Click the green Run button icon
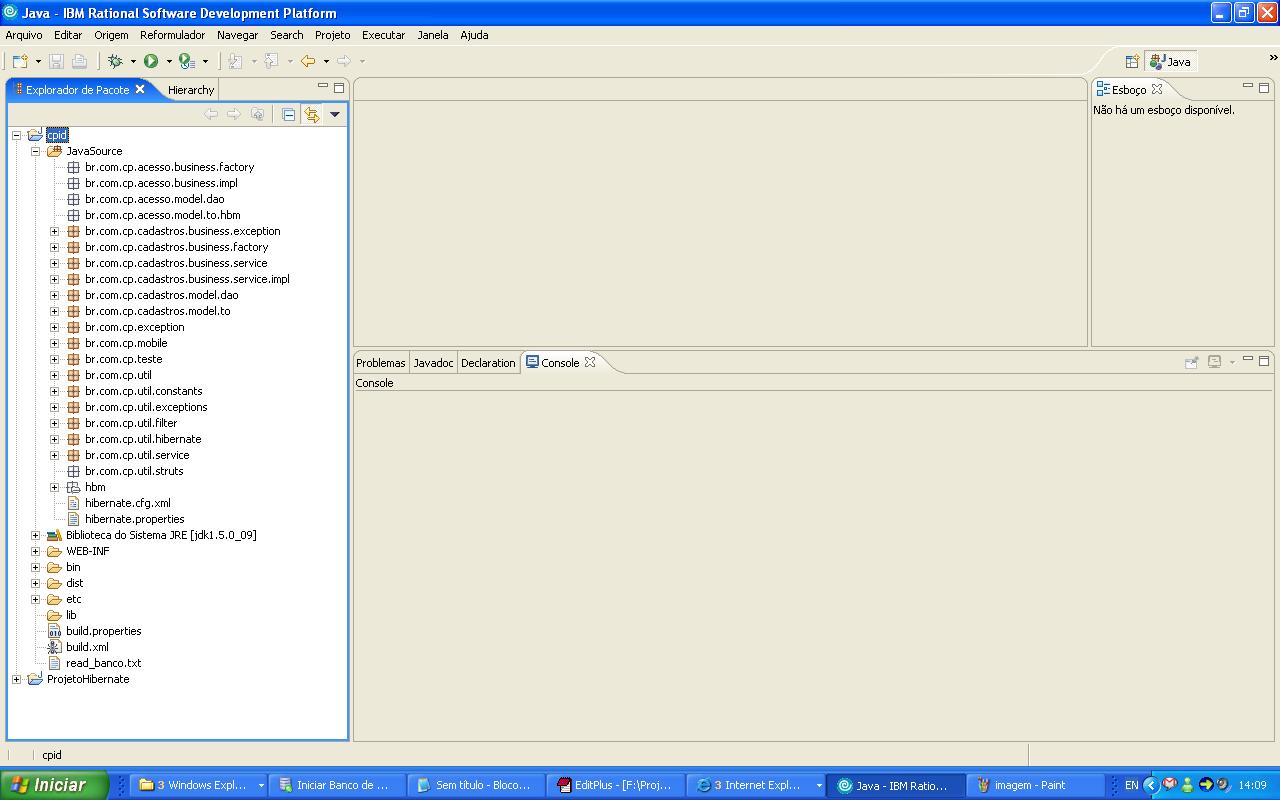This screenshot has width=1280, height=800. tap(151, 61)
